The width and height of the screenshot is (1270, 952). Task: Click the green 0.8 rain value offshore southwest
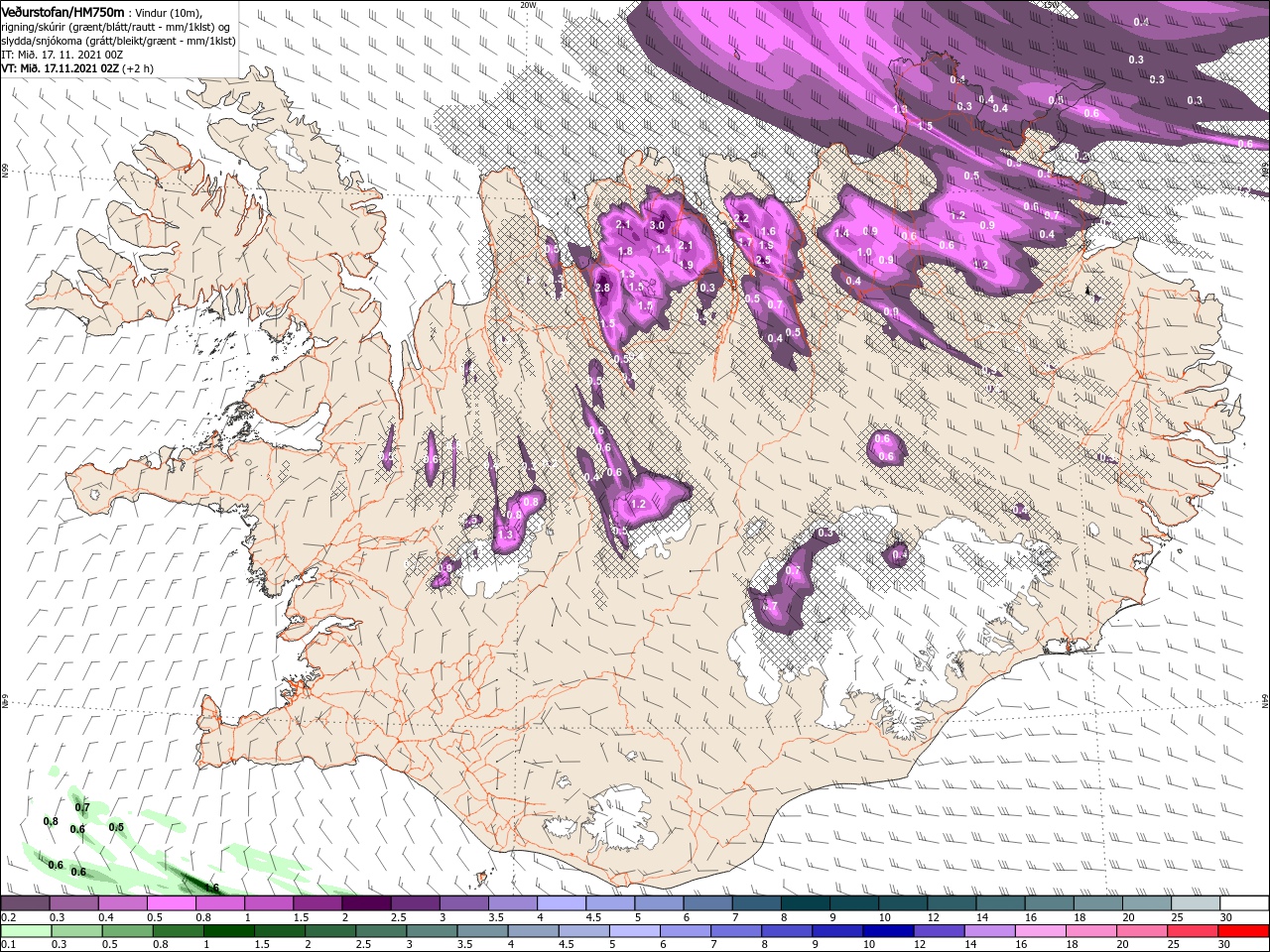click(51, 821)
